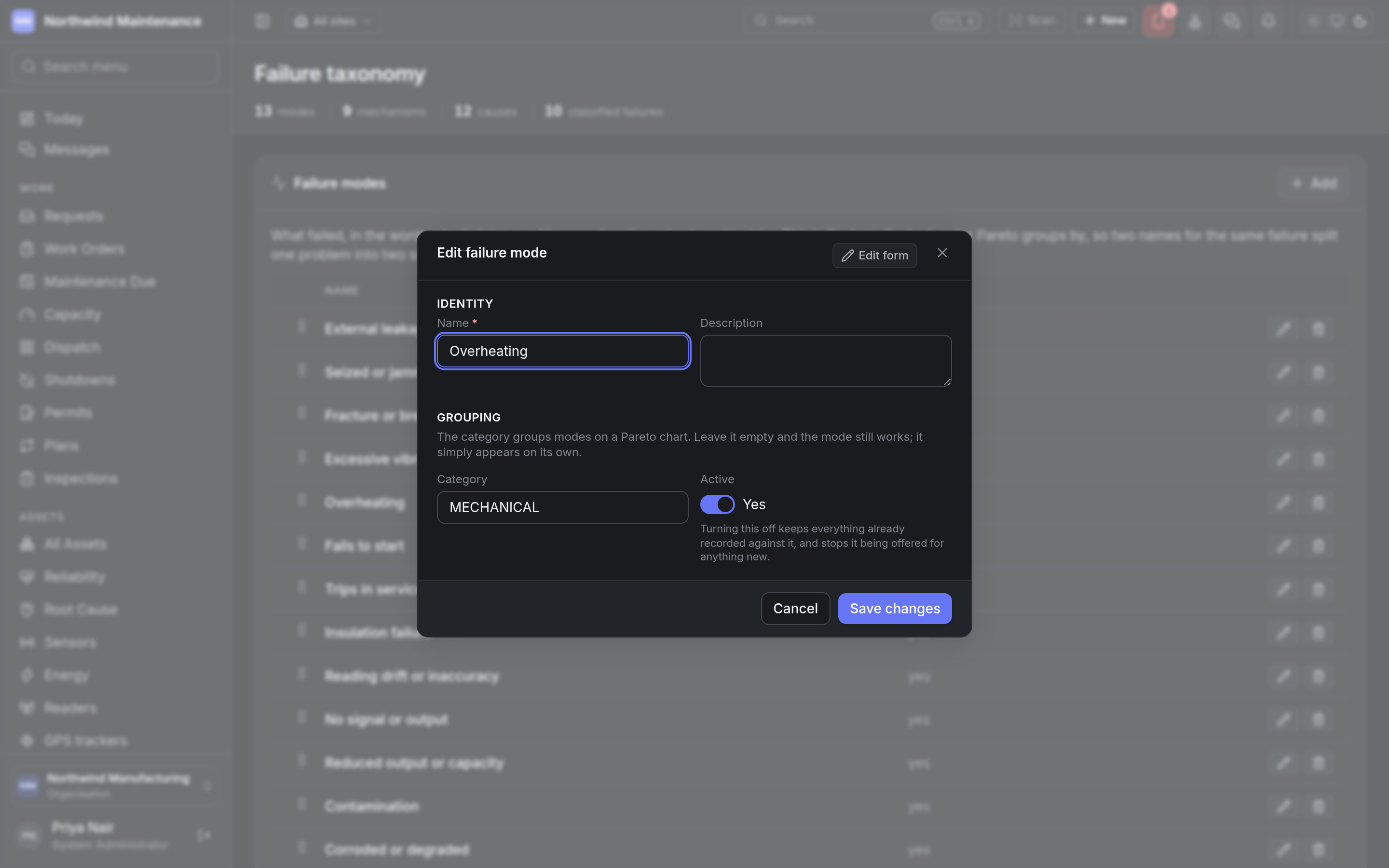Click the Scan button in top bar
The height and width of the screenshot is (868, 1389).
1033,21
